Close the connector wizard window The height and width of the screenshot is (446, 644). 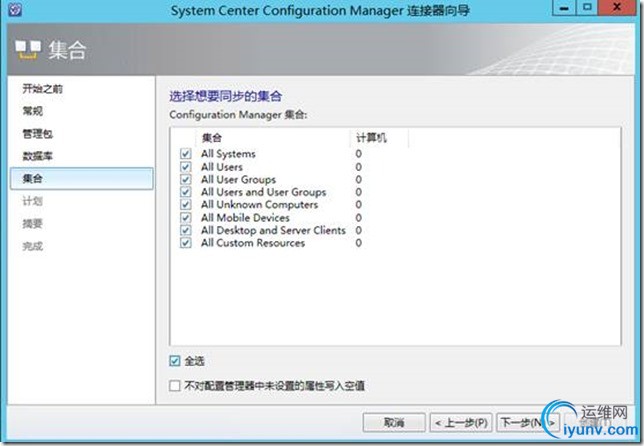[616, 8]
